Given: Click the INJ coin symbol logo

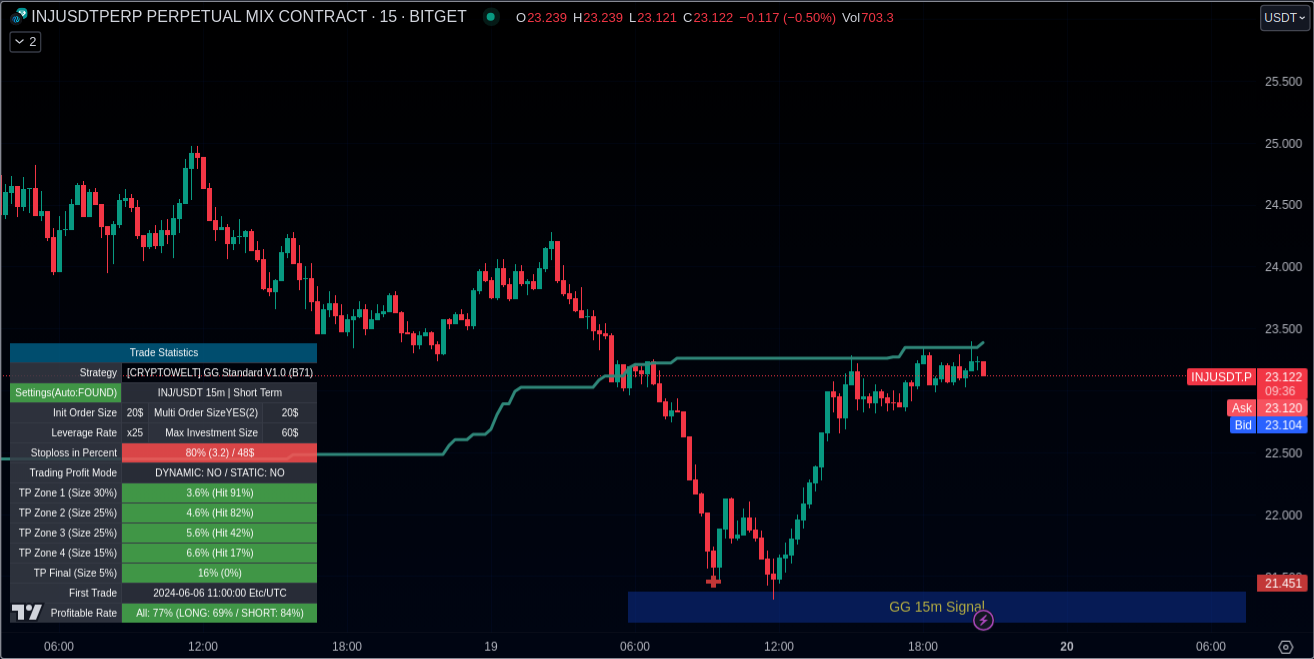Looking at the screenshot, I should 19,17.
